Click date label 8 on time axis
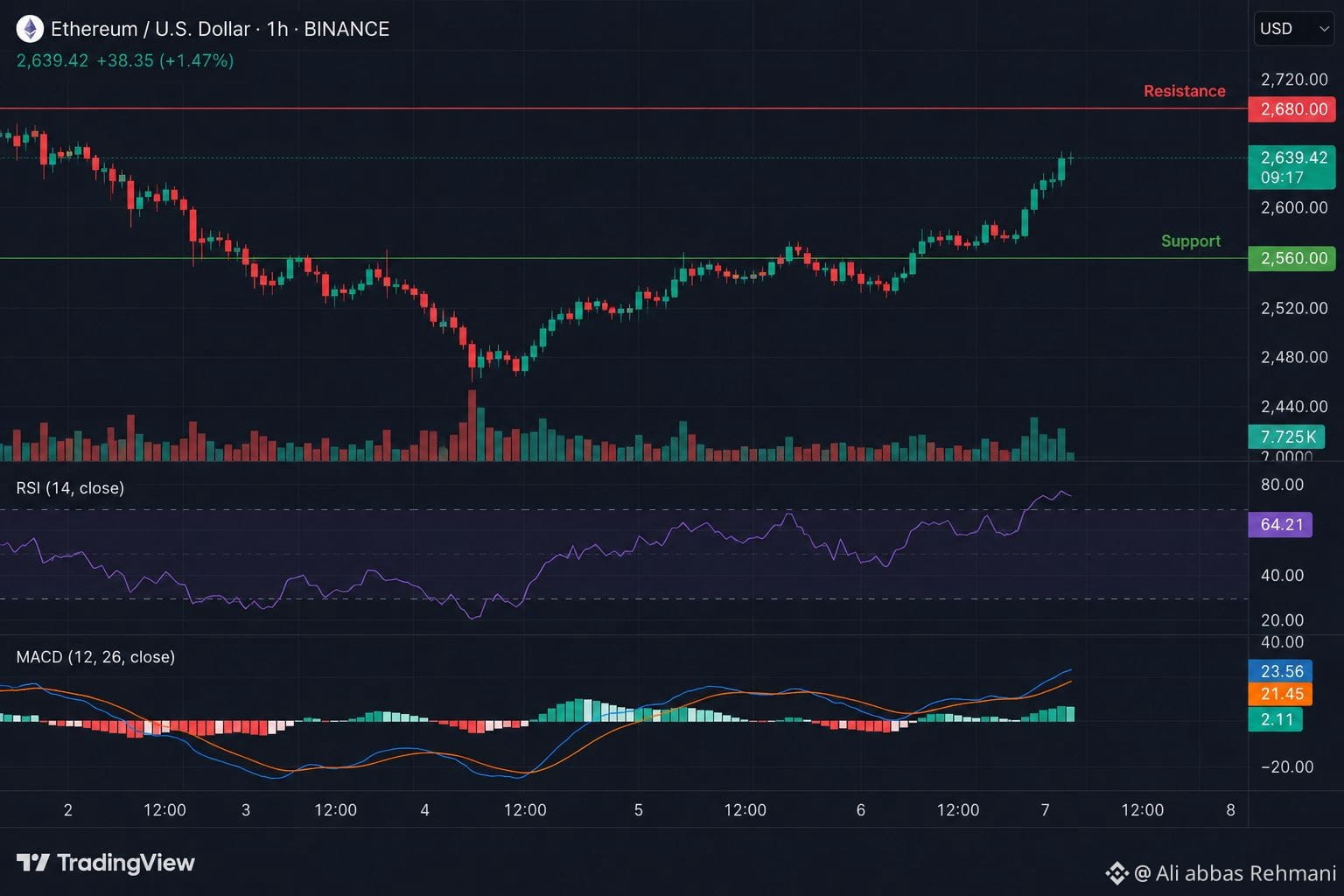Viewport: 1344px width, 896px height. [1230, 810]
